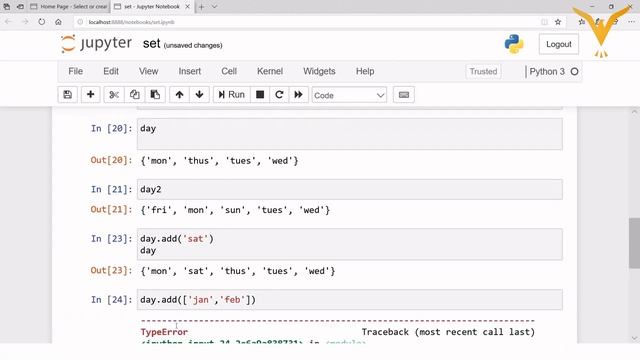Move selected cell down arrow

pyautogui.click(x=200, y=95)
